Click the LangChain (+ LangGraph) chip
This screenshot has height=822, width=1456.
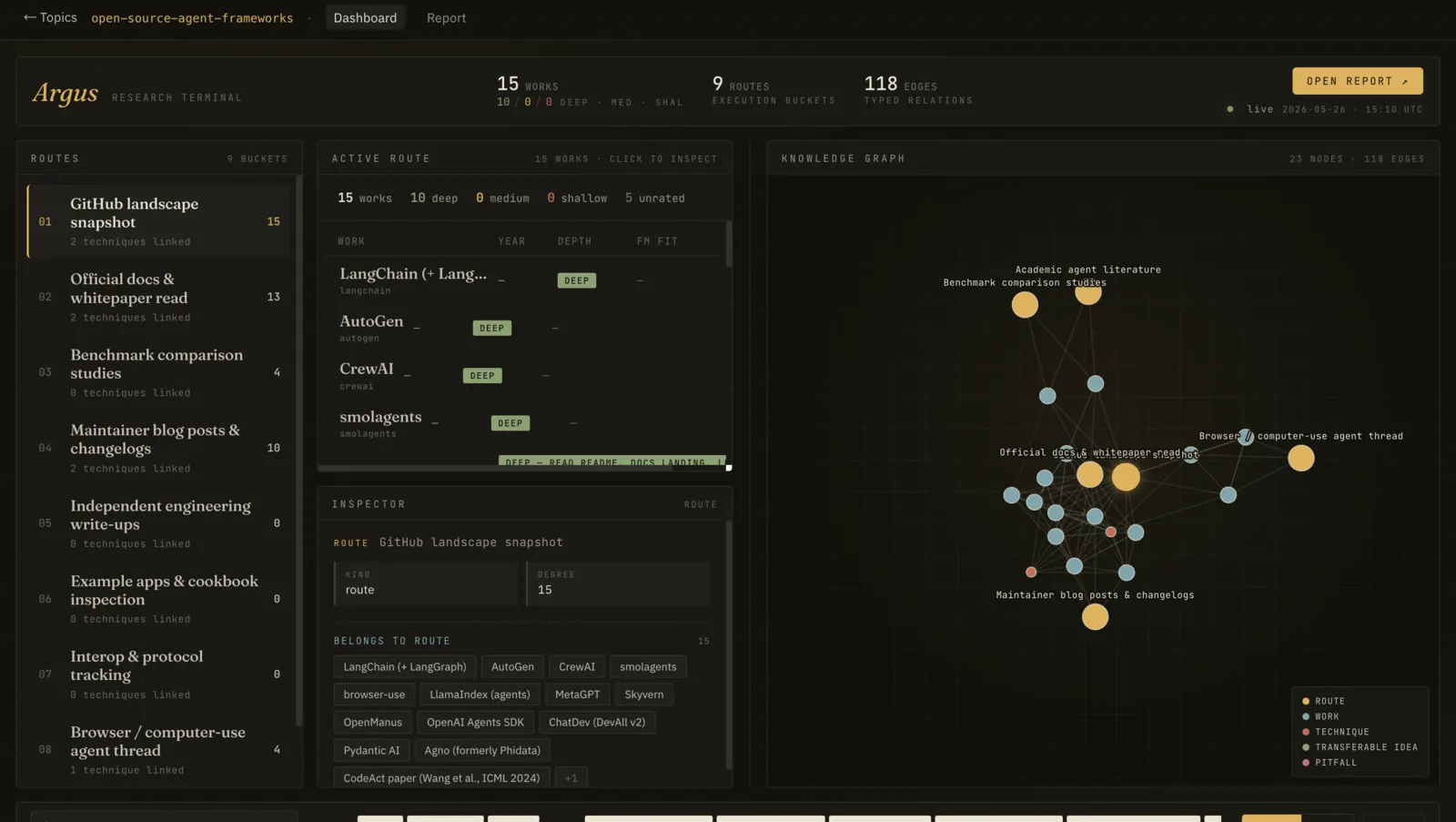[x=404, y=666]
